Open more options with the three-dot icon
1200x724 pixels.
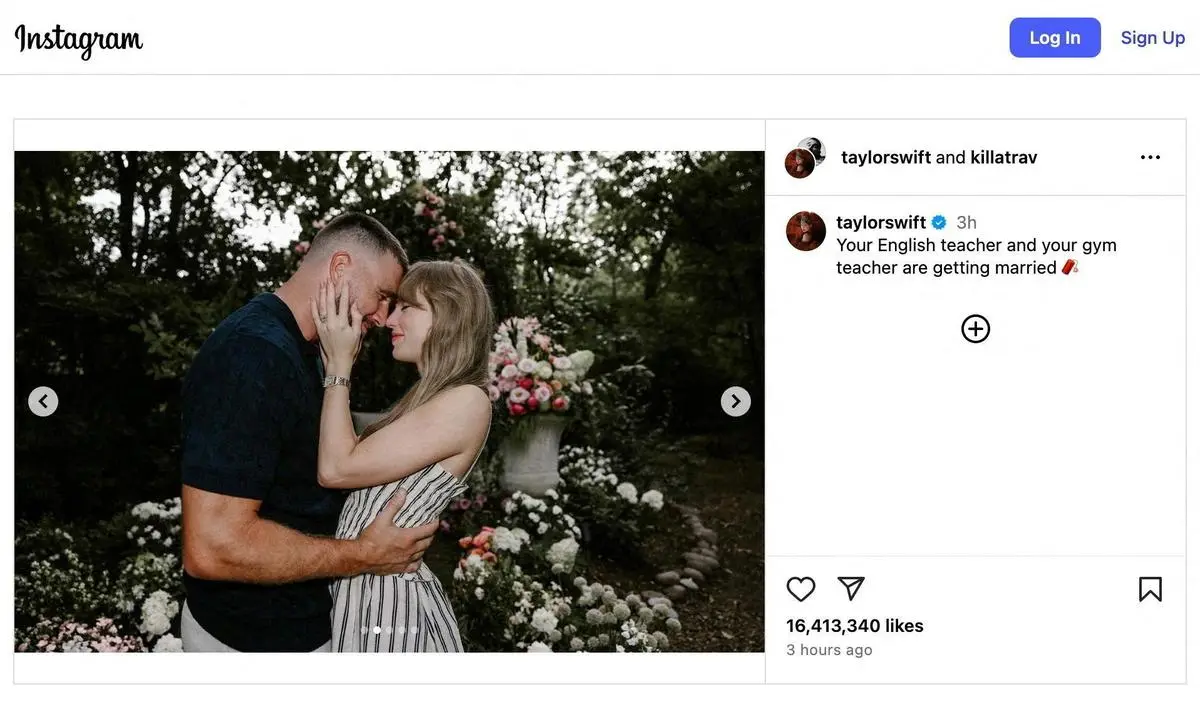click(x=1150, y=157)
